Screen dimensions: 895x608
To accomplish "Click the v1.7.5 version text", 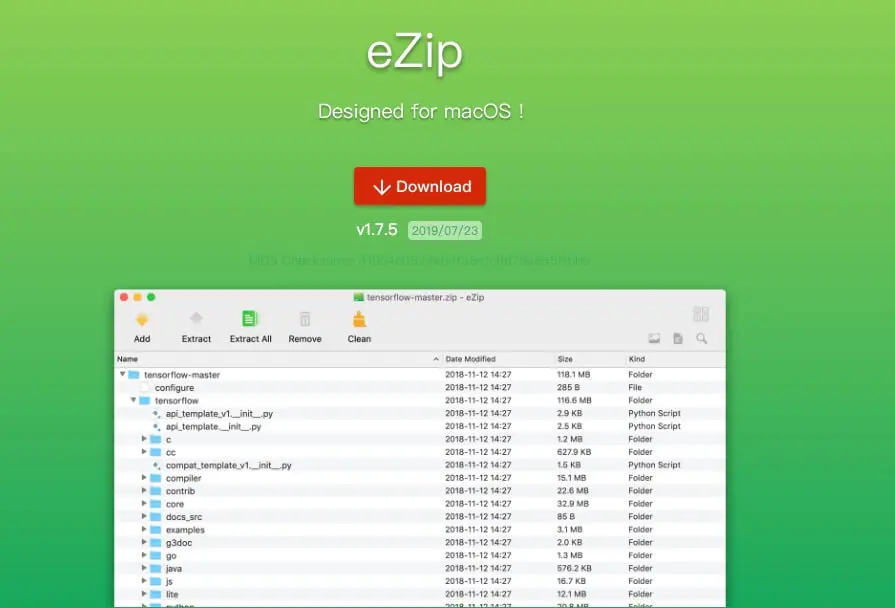I will 377,229.
